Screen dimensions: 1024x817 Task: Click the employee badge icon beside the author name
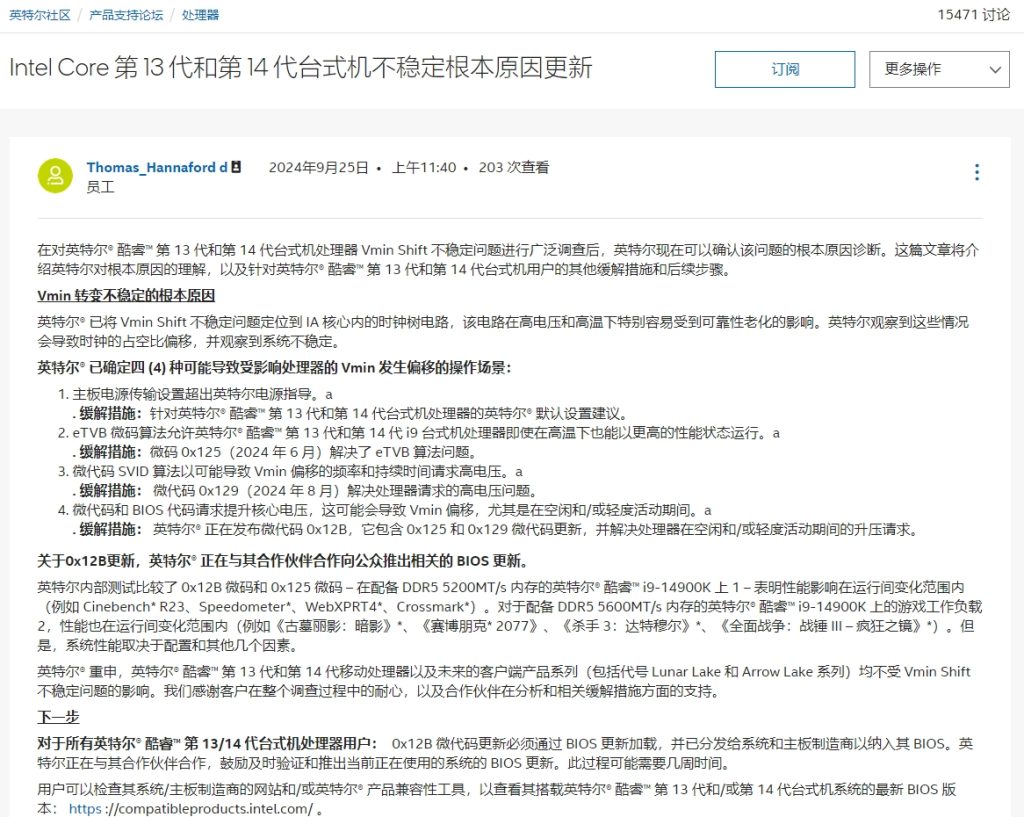click(236, 167)
